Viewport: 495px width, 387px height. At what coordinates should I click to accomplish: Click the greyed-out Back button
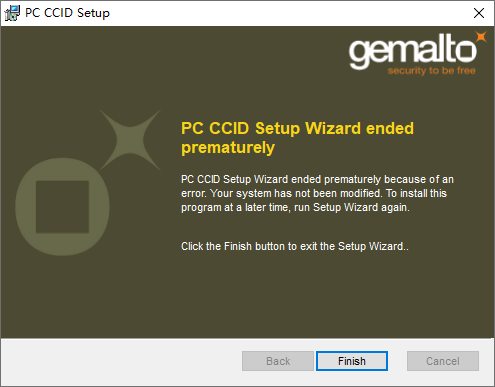tap(278, 361)
